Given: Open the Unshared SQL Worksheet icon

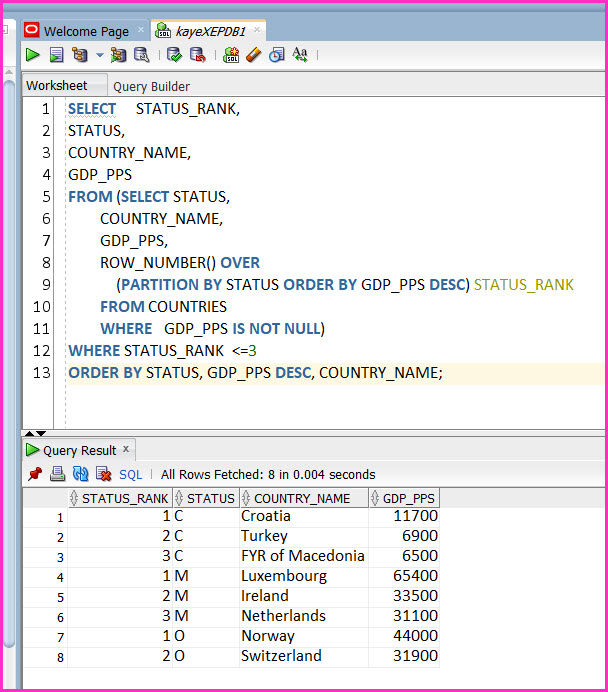Looking at the screenshot, I should 231,55.
